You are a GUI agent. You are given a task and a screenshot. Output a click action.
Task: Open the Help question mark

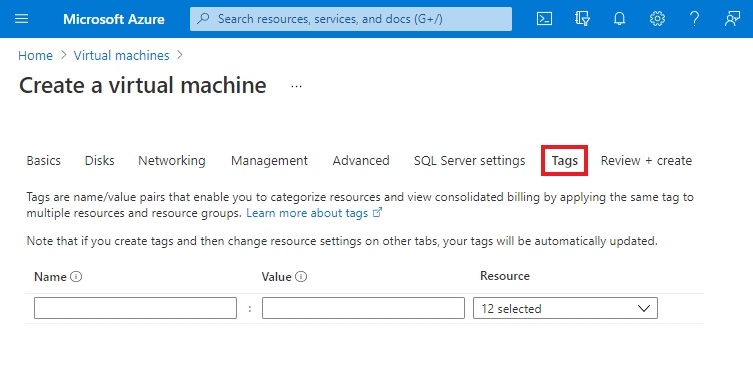click(x=694, y=19)
